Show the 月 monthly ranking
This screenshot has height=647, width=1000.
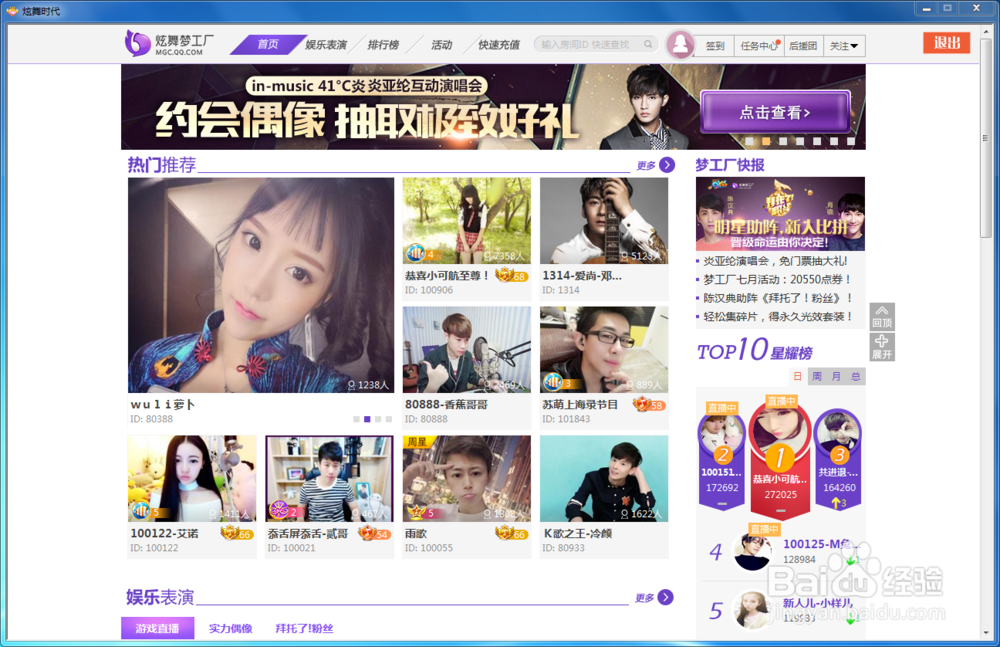(836, 376)
